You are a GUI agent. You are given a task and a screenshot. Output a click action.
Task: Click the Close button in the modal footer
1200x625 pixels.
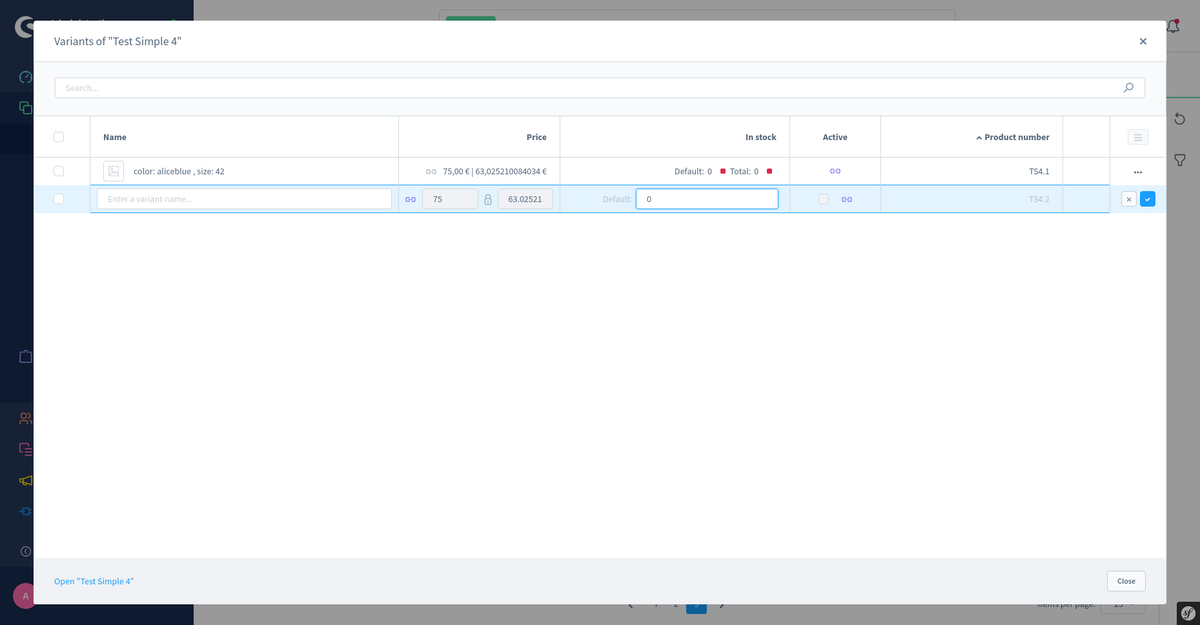[1126, 581]
